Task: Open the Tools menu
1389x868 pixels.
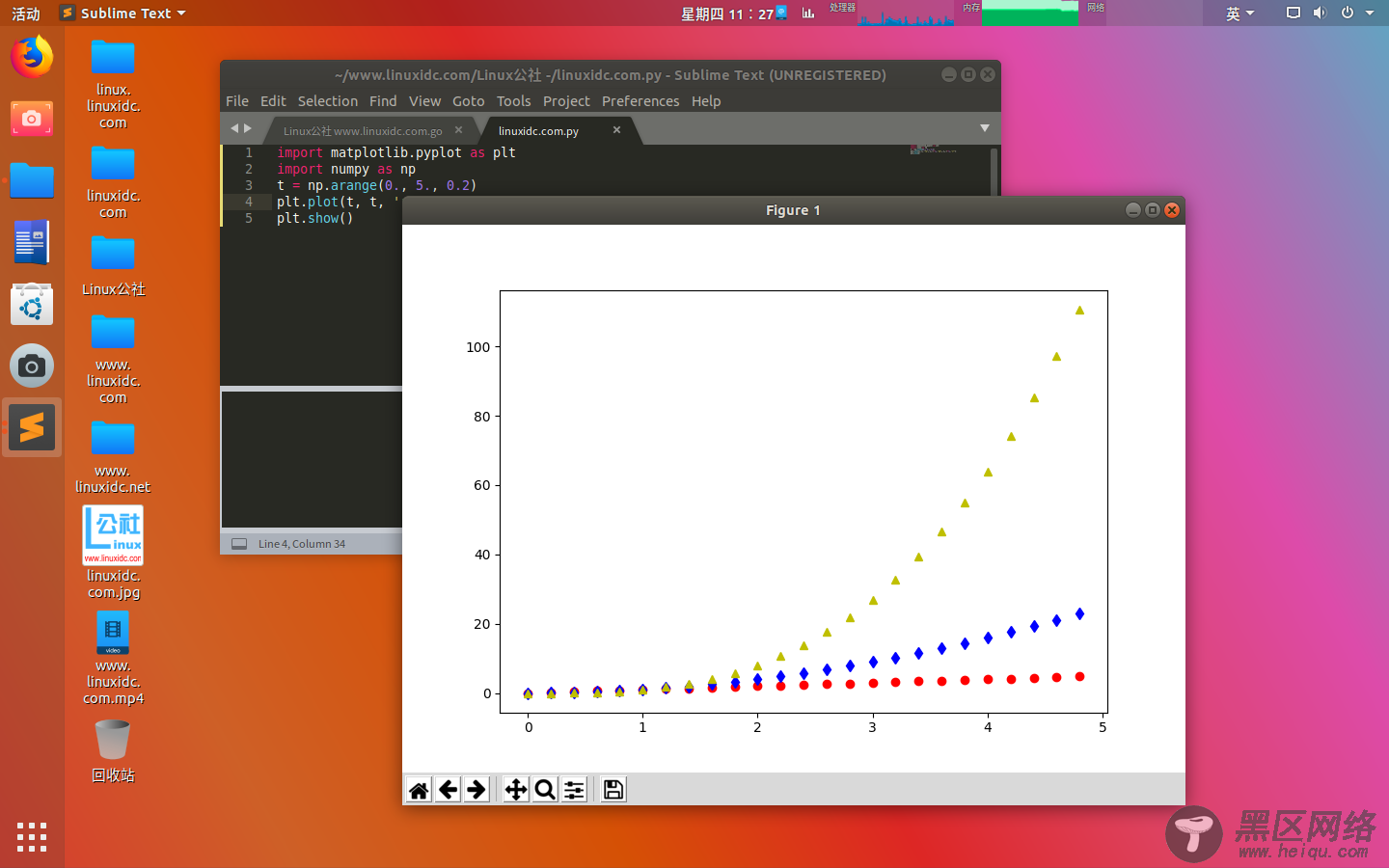Action: (x=514, y=101)
